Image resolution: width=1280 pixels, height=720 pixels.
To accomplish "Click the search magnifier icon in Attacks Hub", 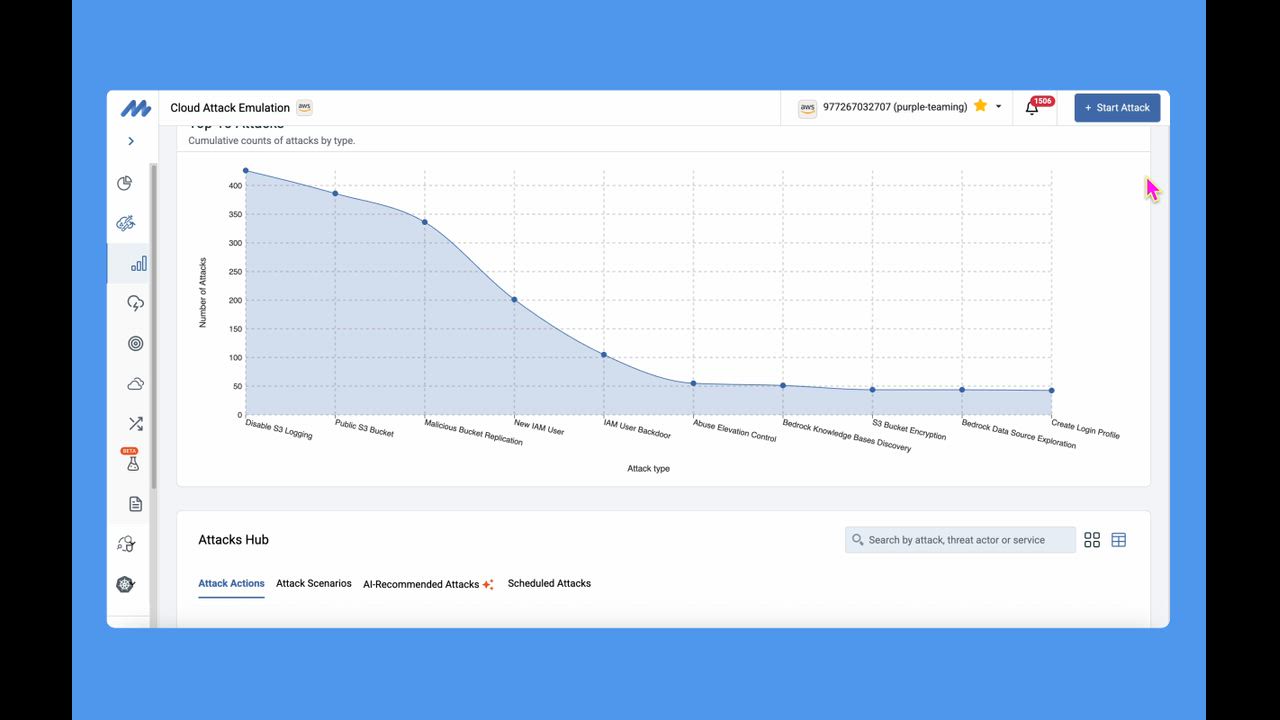I will pos(858,540).
